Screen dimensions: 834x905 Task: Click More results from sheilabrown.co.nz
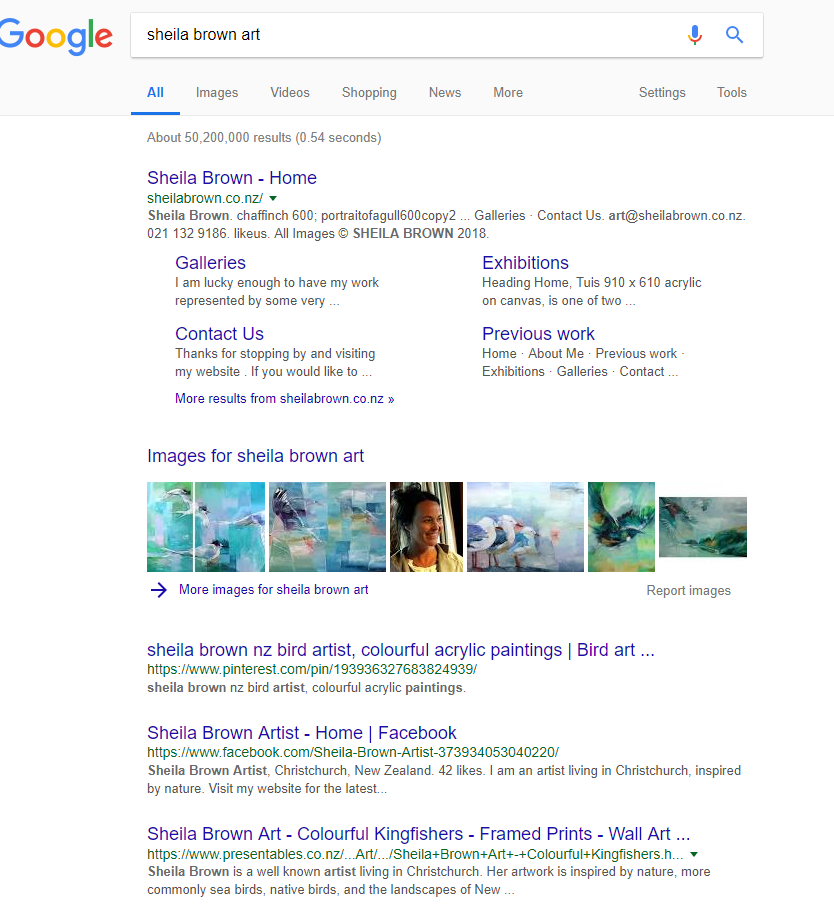[x=285, y=398]
